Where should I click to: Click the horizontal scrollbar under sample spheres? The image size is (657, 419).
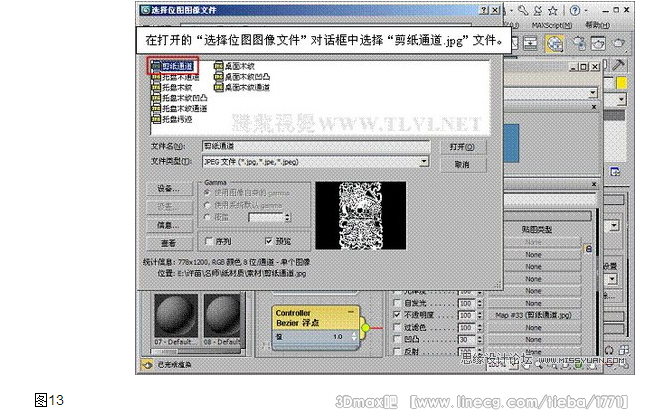pos(197,351)
